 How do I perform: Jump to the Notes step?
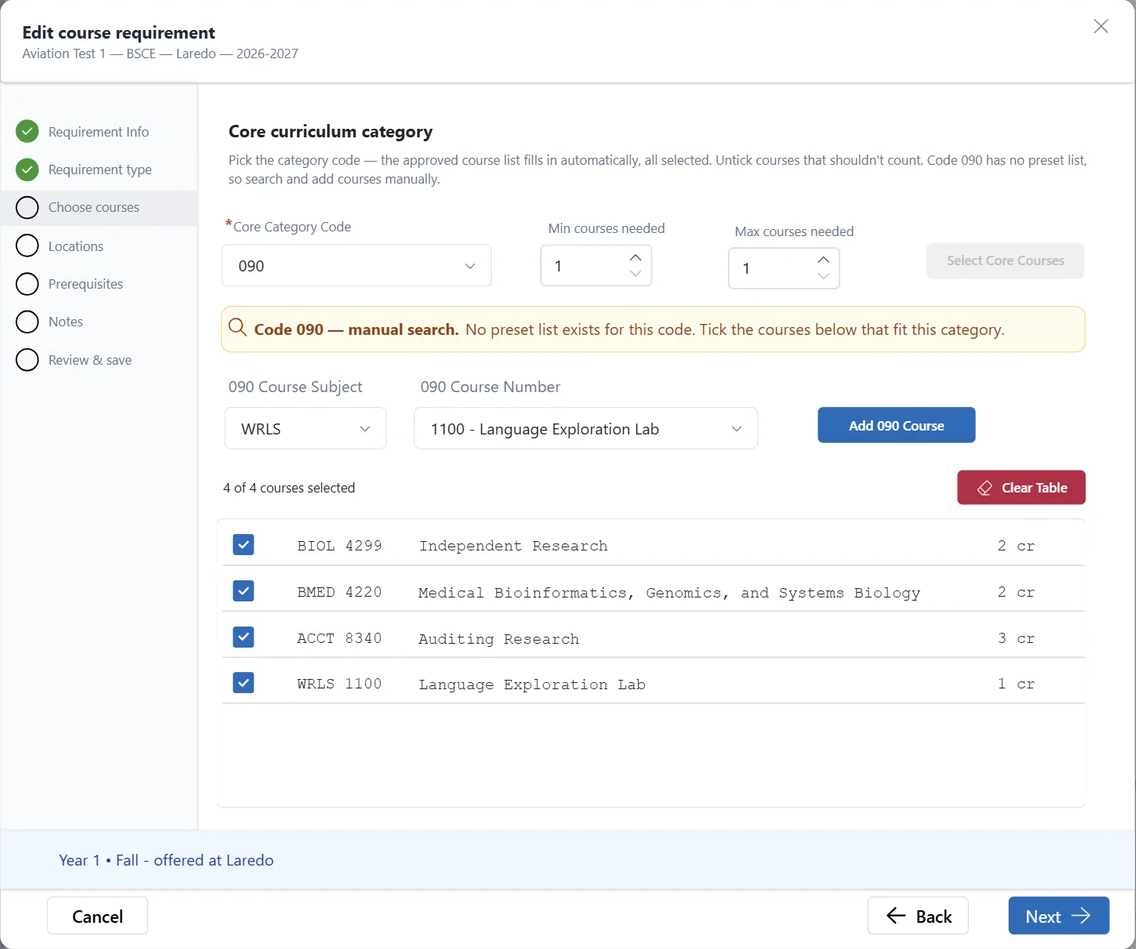click(66, 322)
